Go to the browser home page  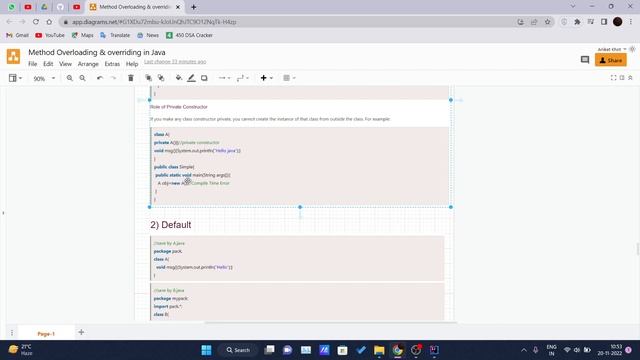pos(49,22)
